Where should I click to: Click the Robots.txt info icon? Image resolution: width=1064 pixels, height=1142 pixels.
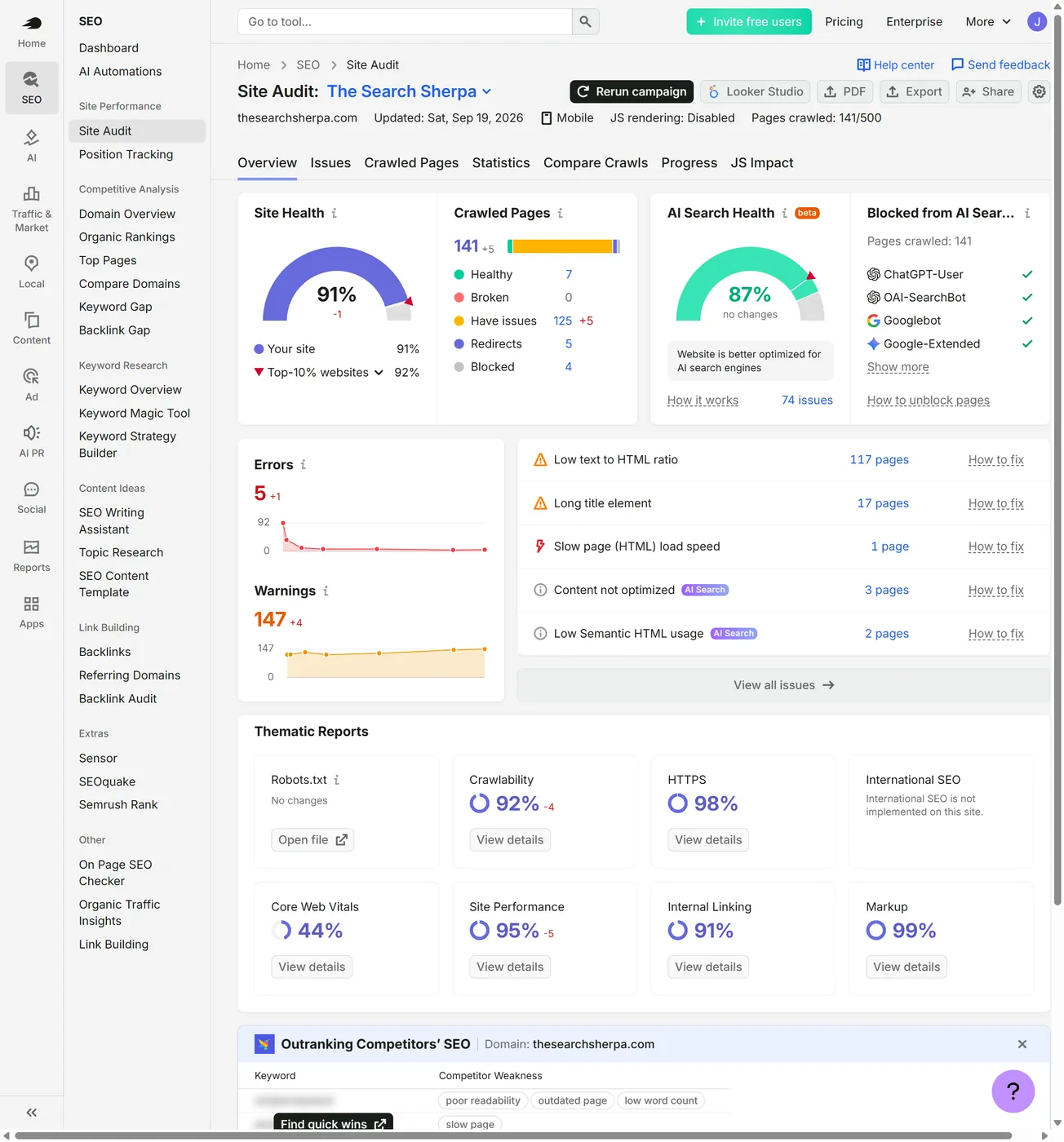coord(336,780)
